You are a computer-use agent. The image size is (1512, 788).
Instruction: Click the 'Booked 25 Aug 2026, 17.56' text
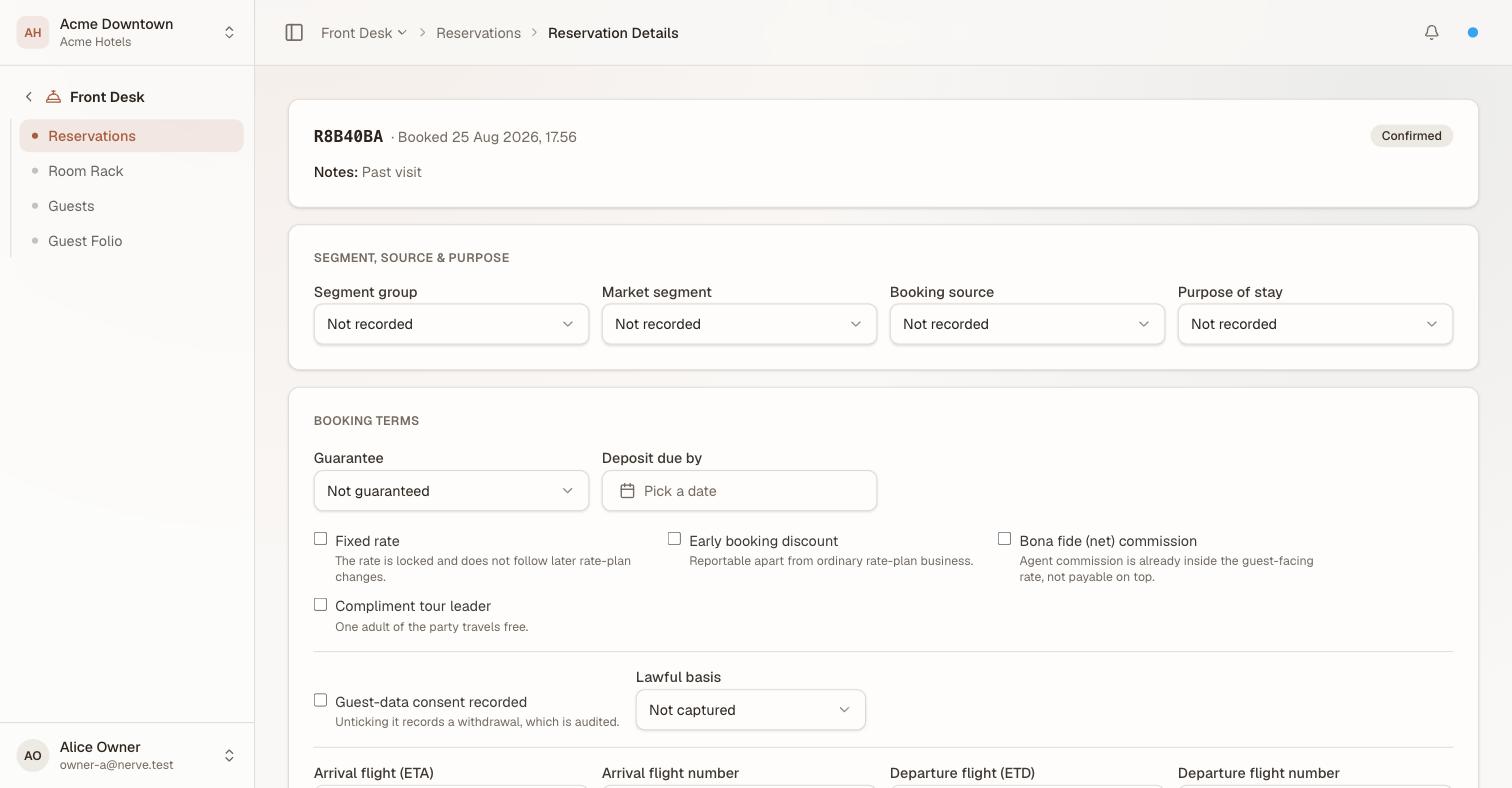(487, 137)
